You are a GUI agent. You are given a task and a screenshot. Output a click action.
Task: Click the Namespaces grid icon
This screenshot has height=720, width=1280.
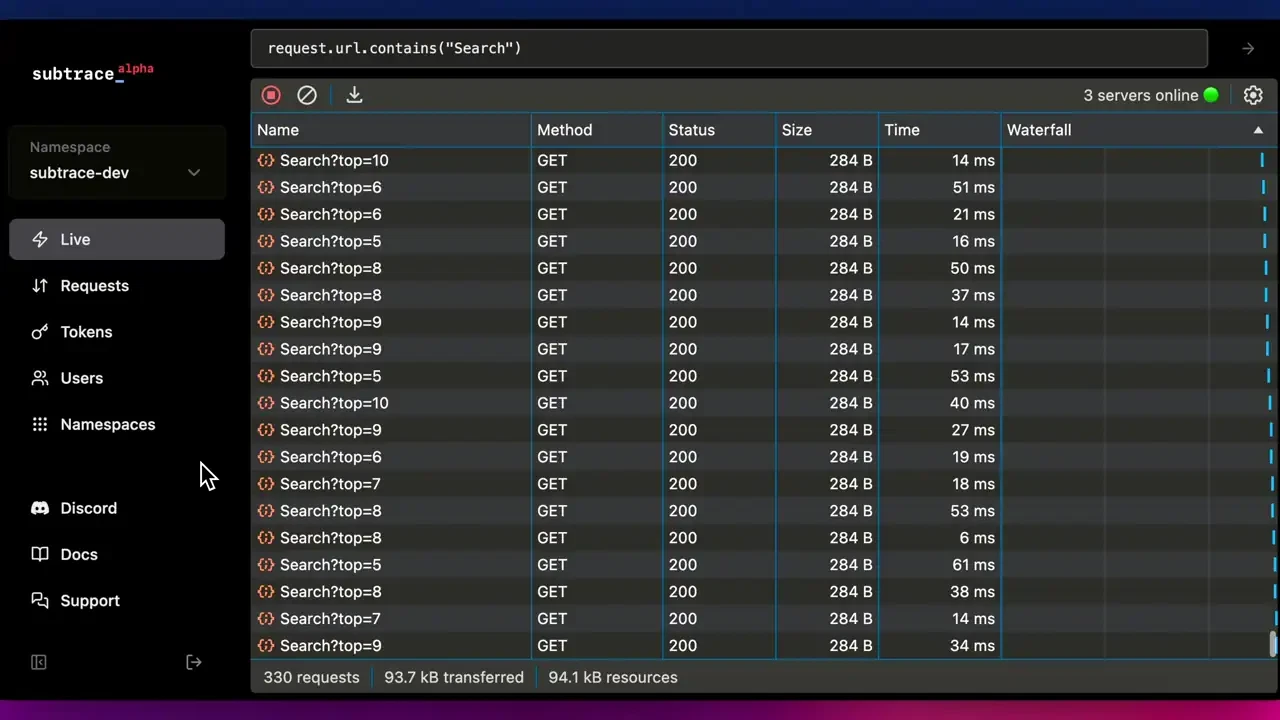click(40, 424)
